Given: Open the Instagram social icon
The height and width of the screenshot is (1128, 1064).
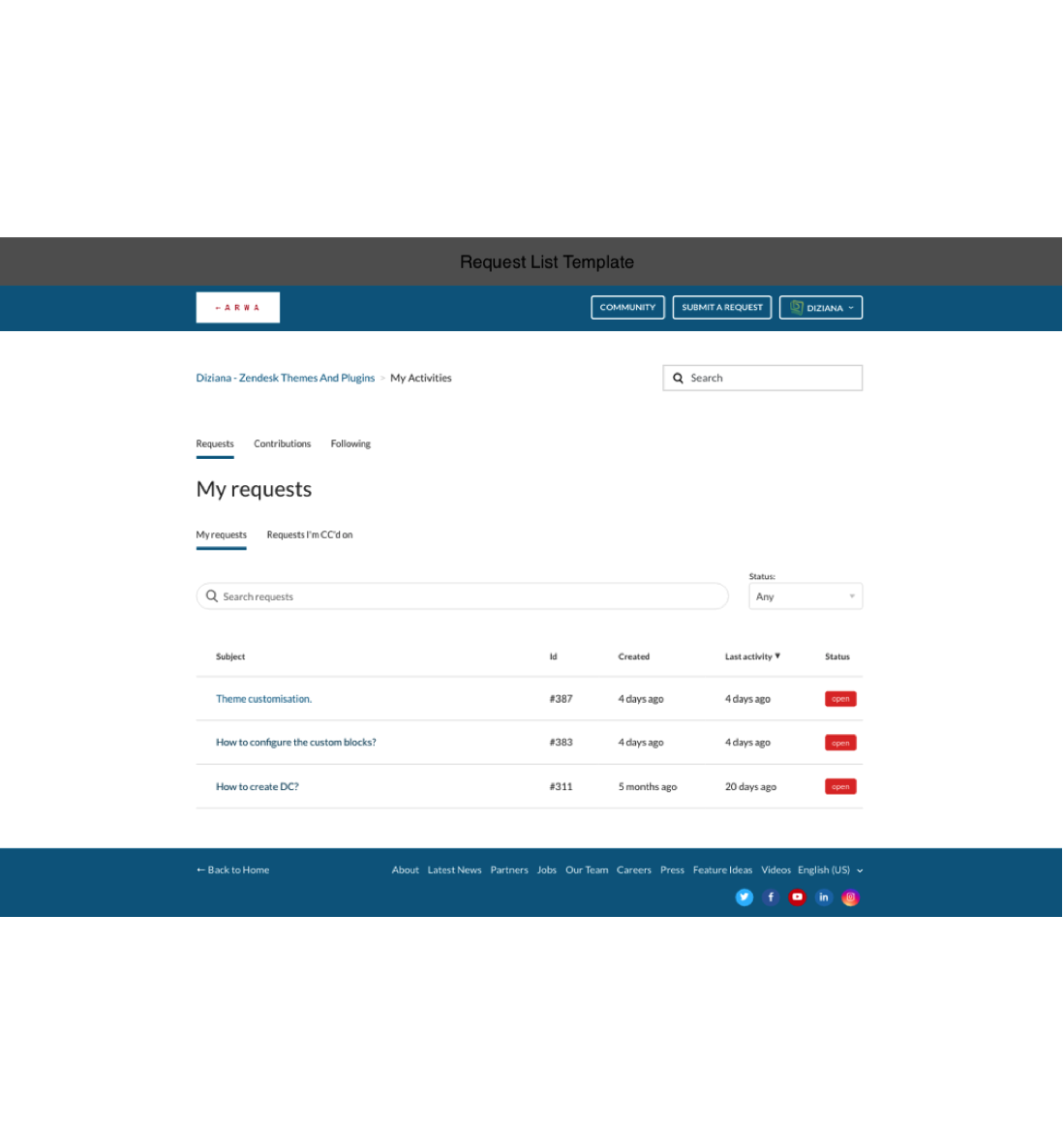Looking at the screenshot, I should pyautogui.click(x=850, y=898).
